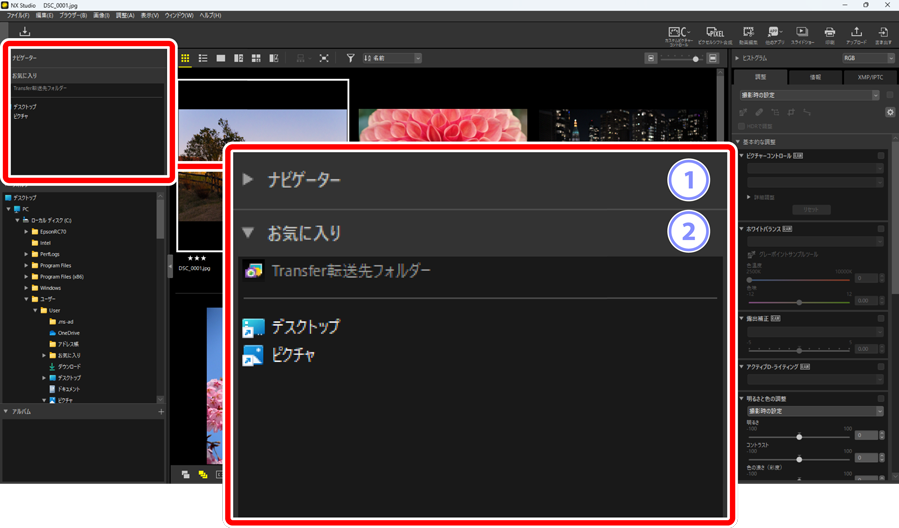The image size is (899, 528).
Task: Click the Upload icon in toolbar
Action: [x=857, y=35]
